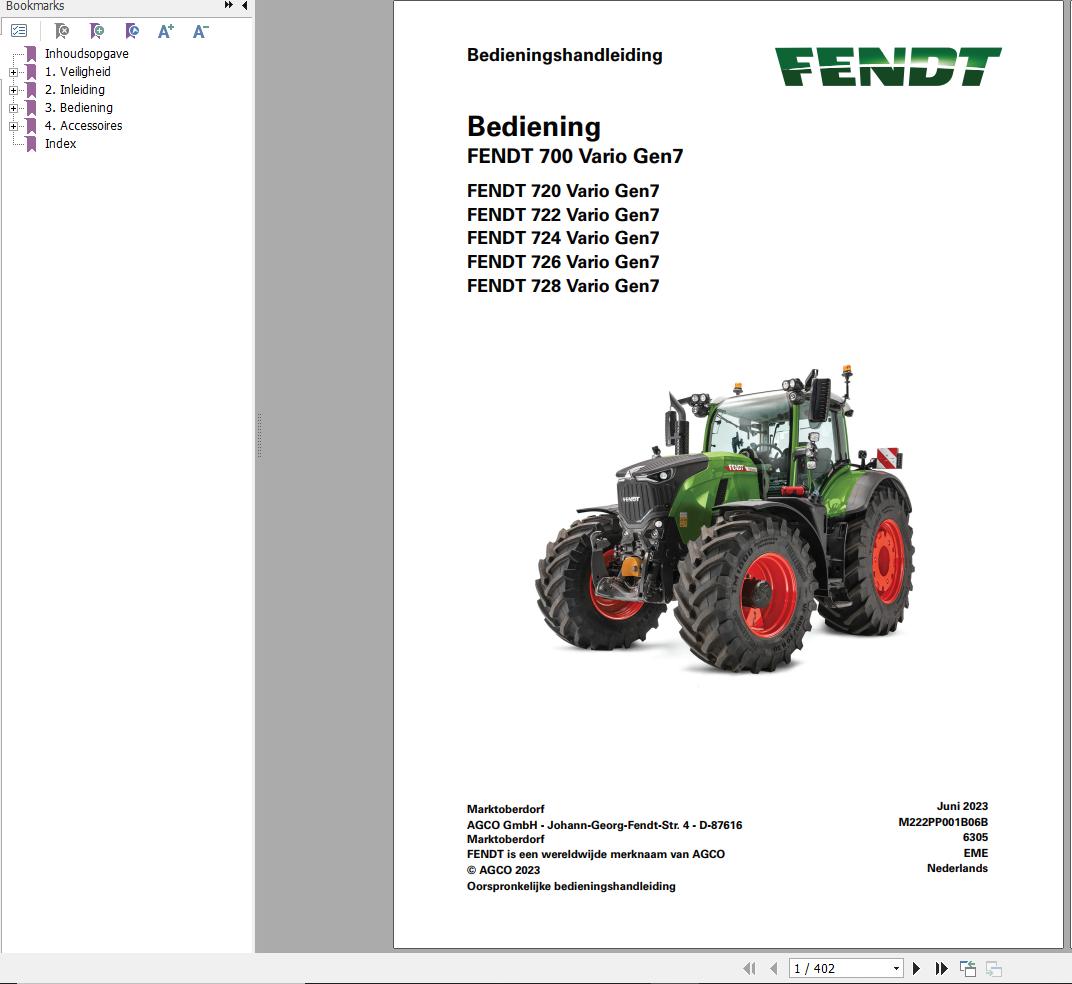Screen dimensions: 1072x984
Task: Click the large Bediening title on page
Action: pos(533,127)
